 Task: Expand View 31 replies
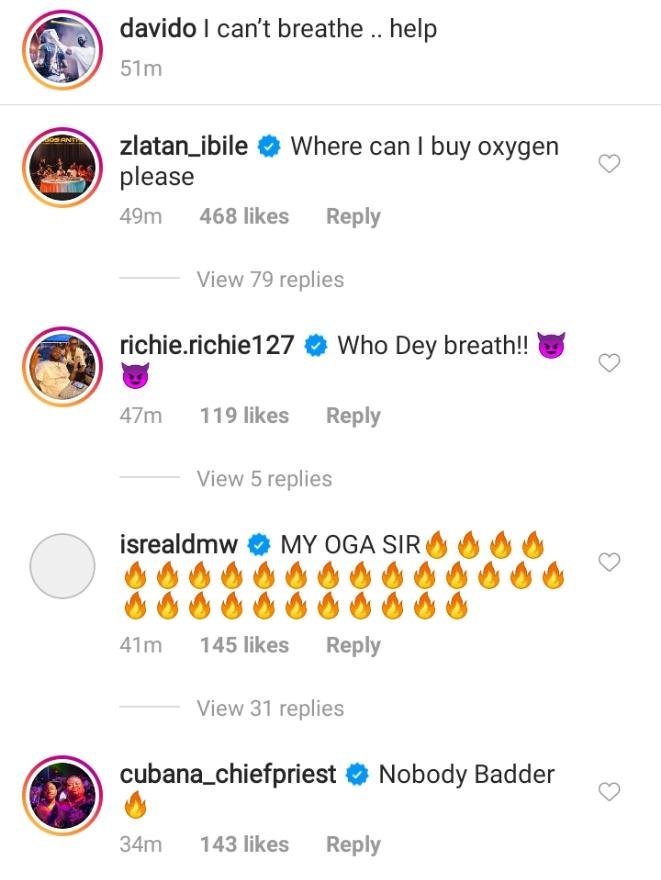pos(270,708)
